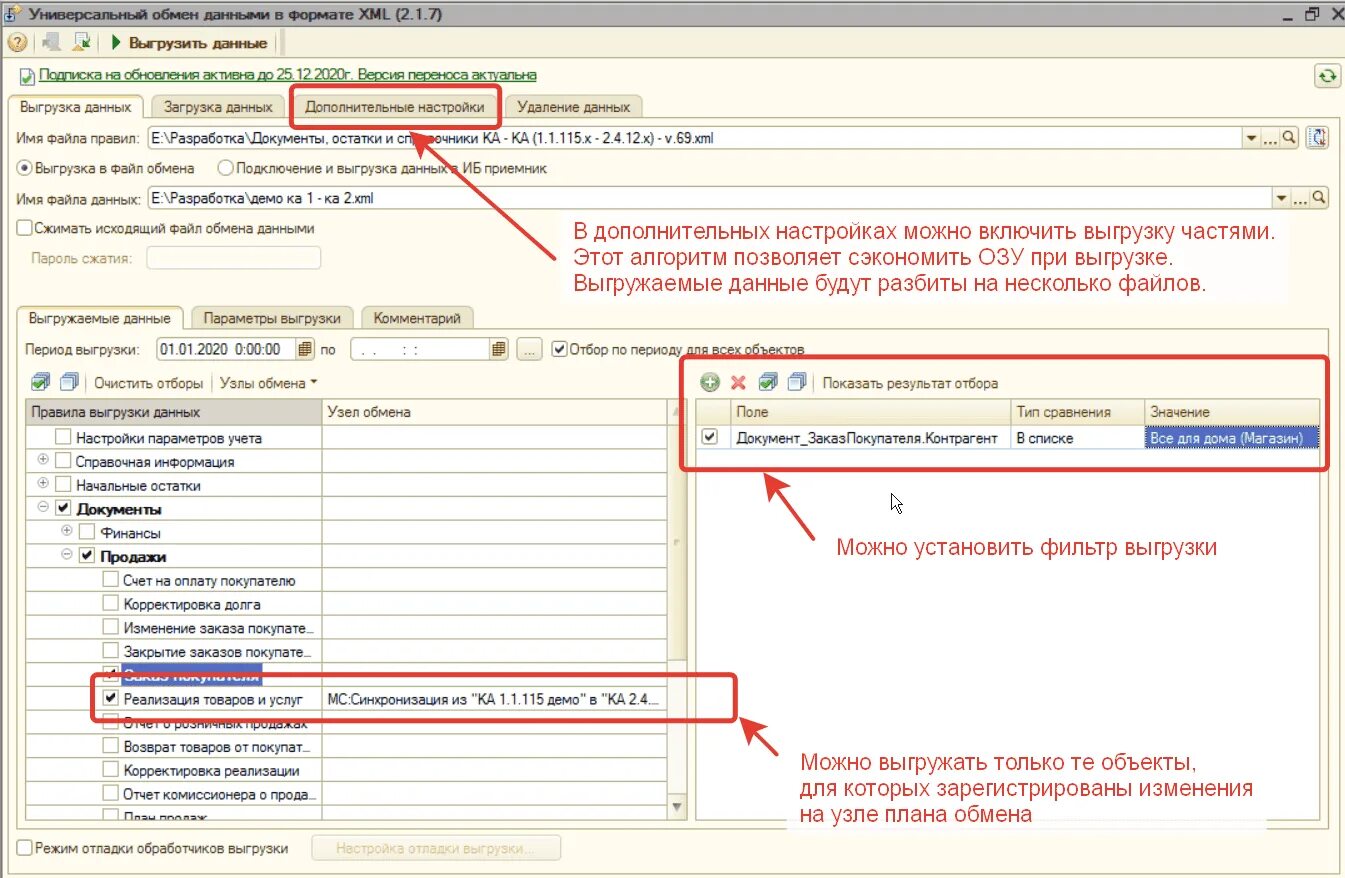This screenshot has height=878, width=1345.
Task: Open the subscription active until 25.12.2020 link
Action: tap(287, 75)
